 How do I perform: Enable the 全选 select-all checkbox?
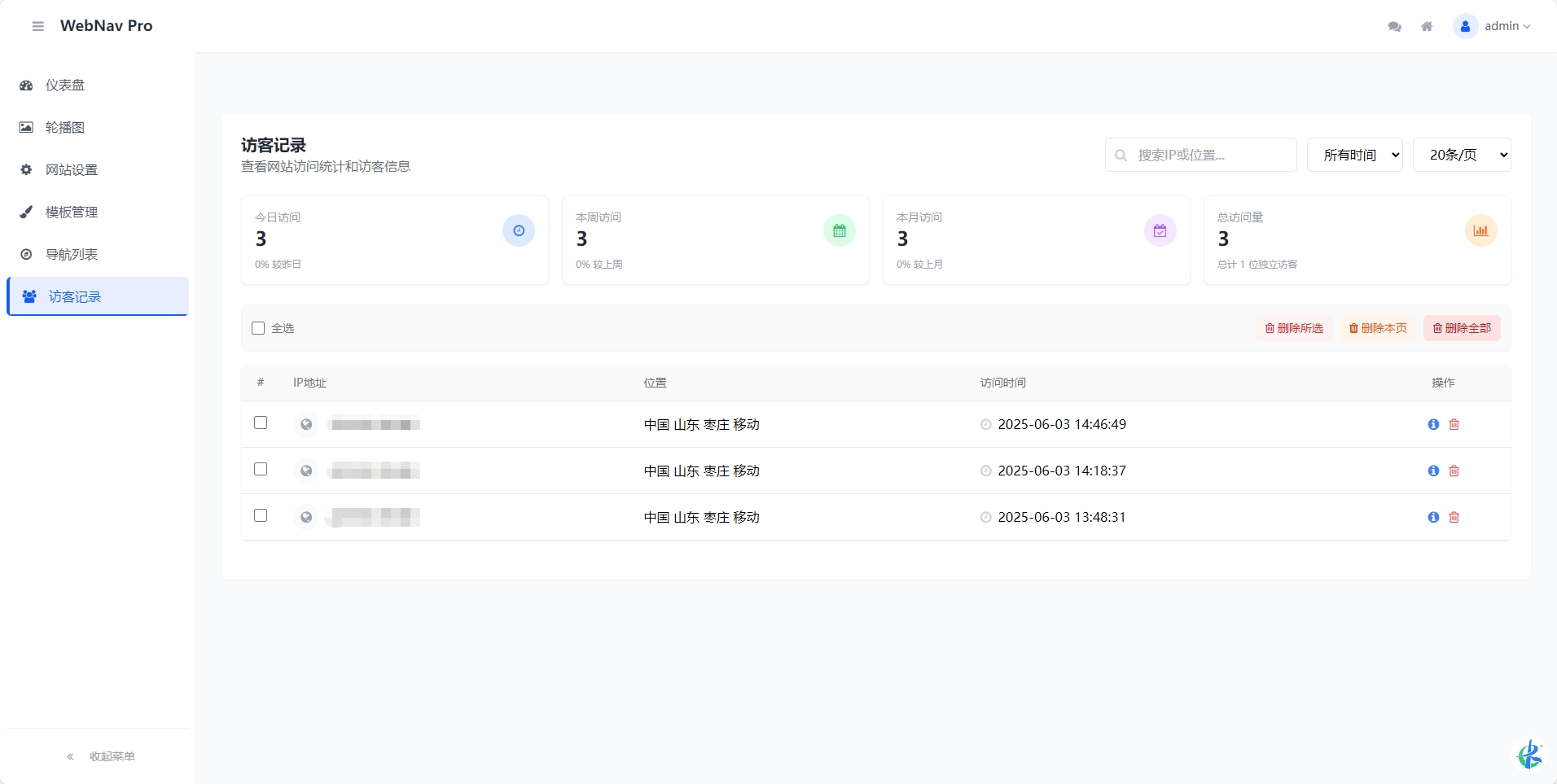pyautogui.click(x=258, y=328)
